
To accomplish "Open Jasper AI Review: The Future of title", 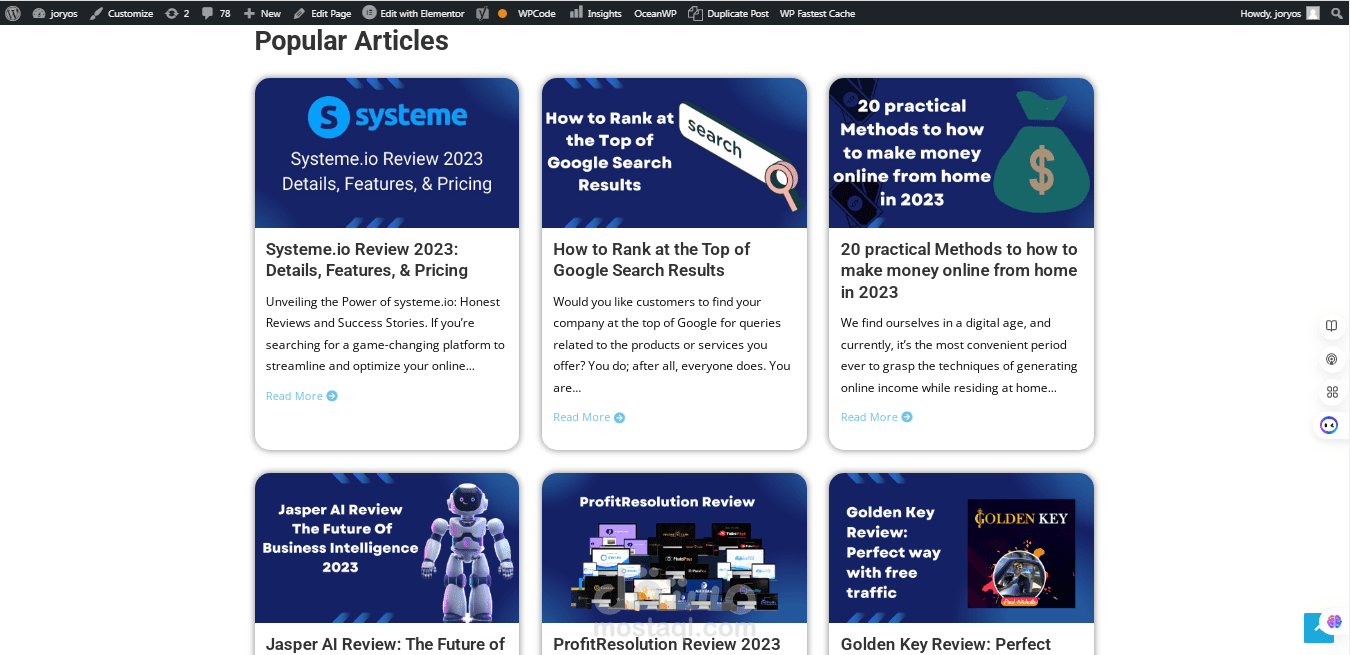I will click(385, 644).
